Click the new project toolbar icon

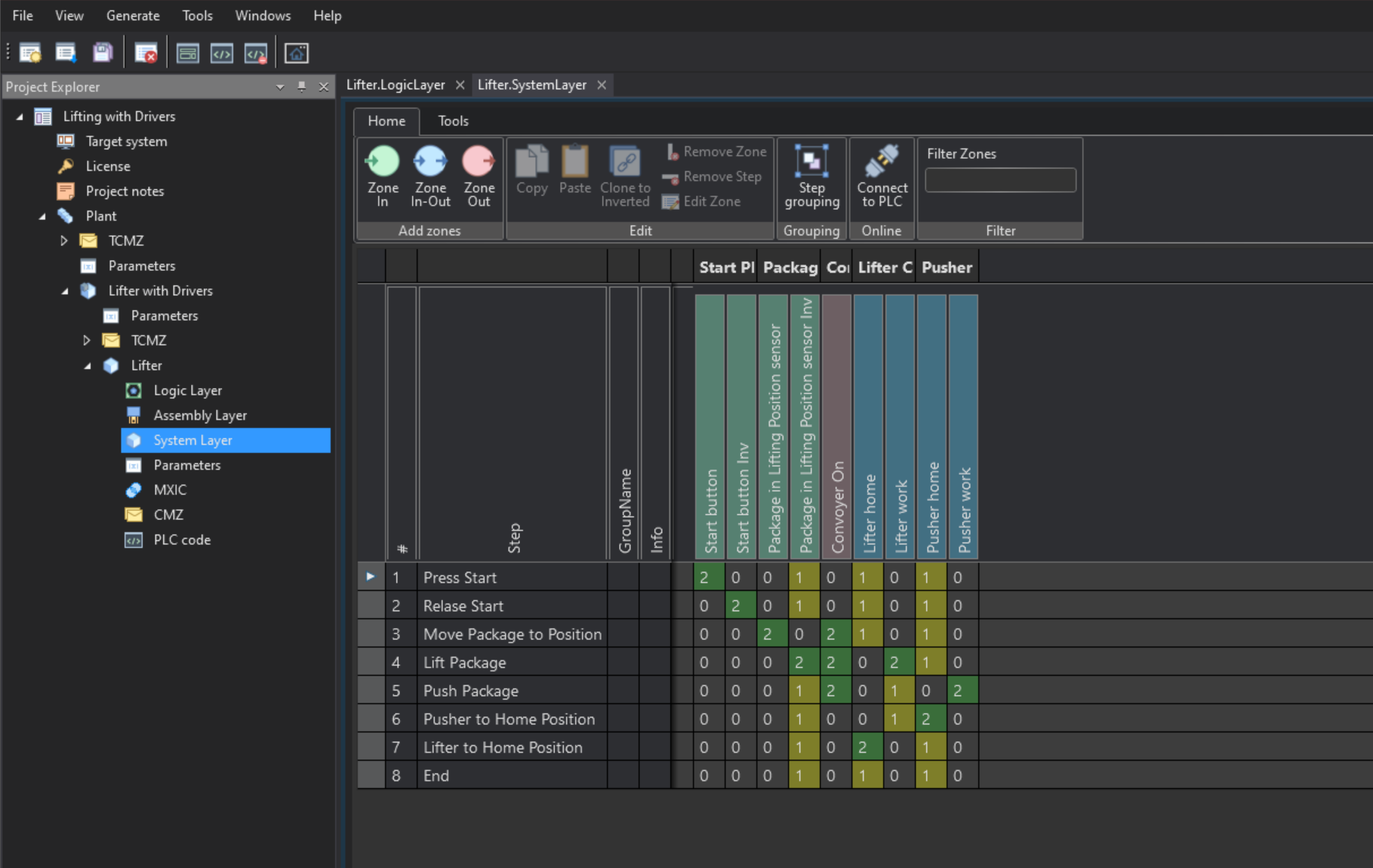(x=30, y=53)
